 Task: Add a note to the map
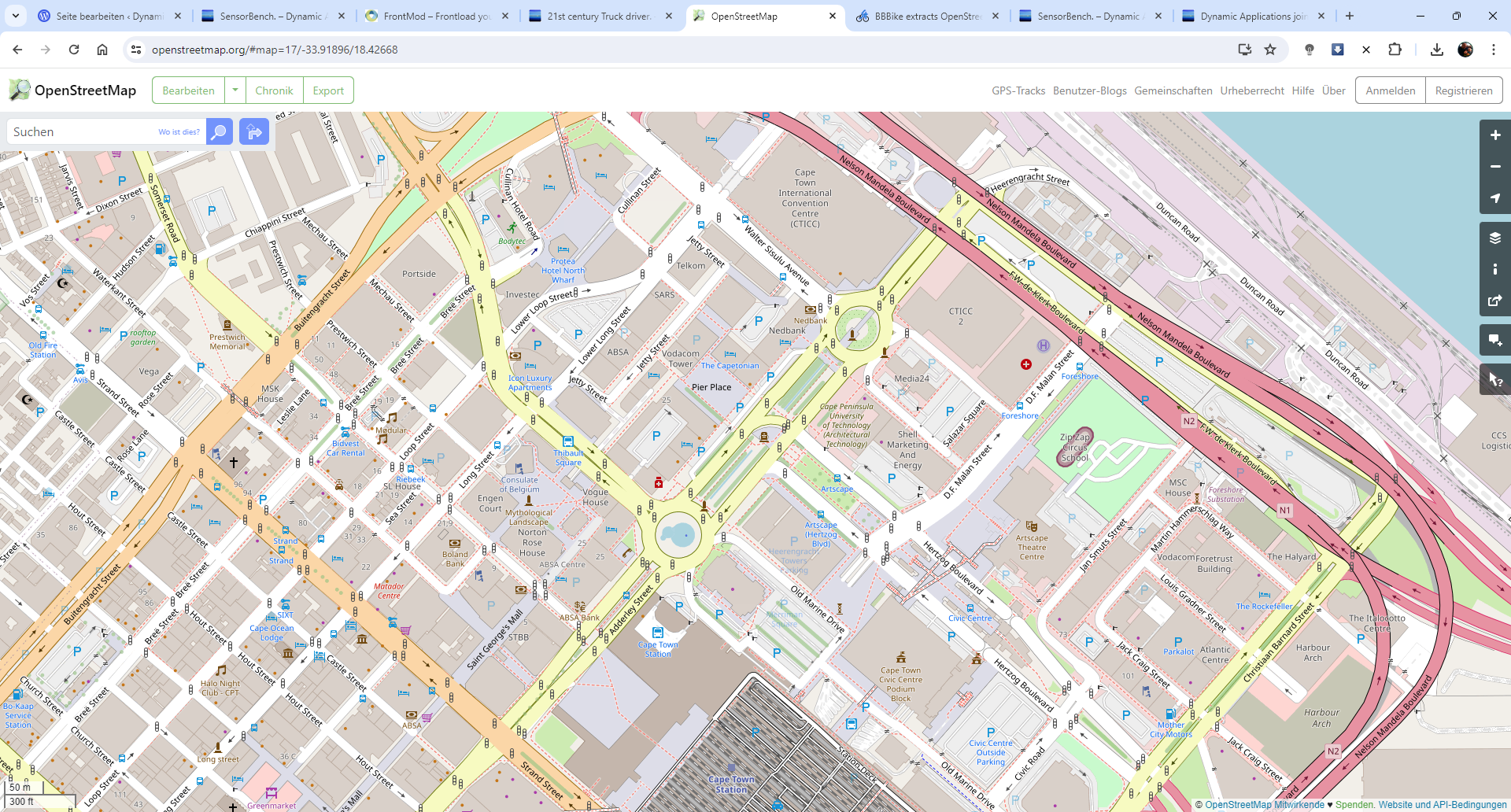point(1495,340)
